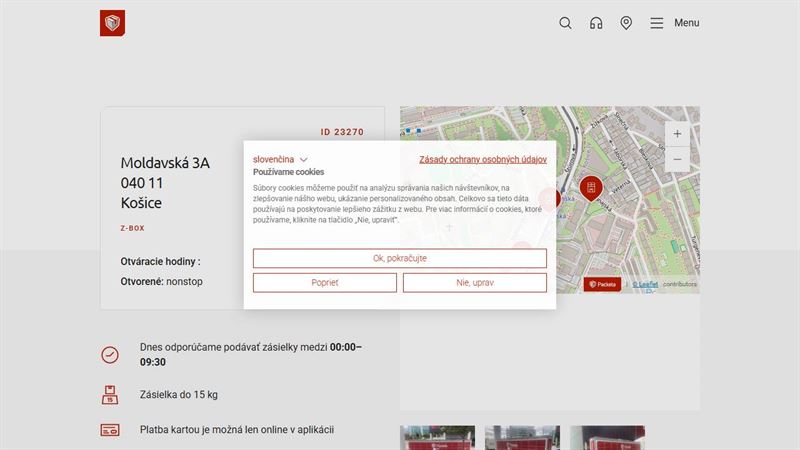Click the ID 23270 label
This screenshot has height=450, width=800.
[x=342, y=132]
